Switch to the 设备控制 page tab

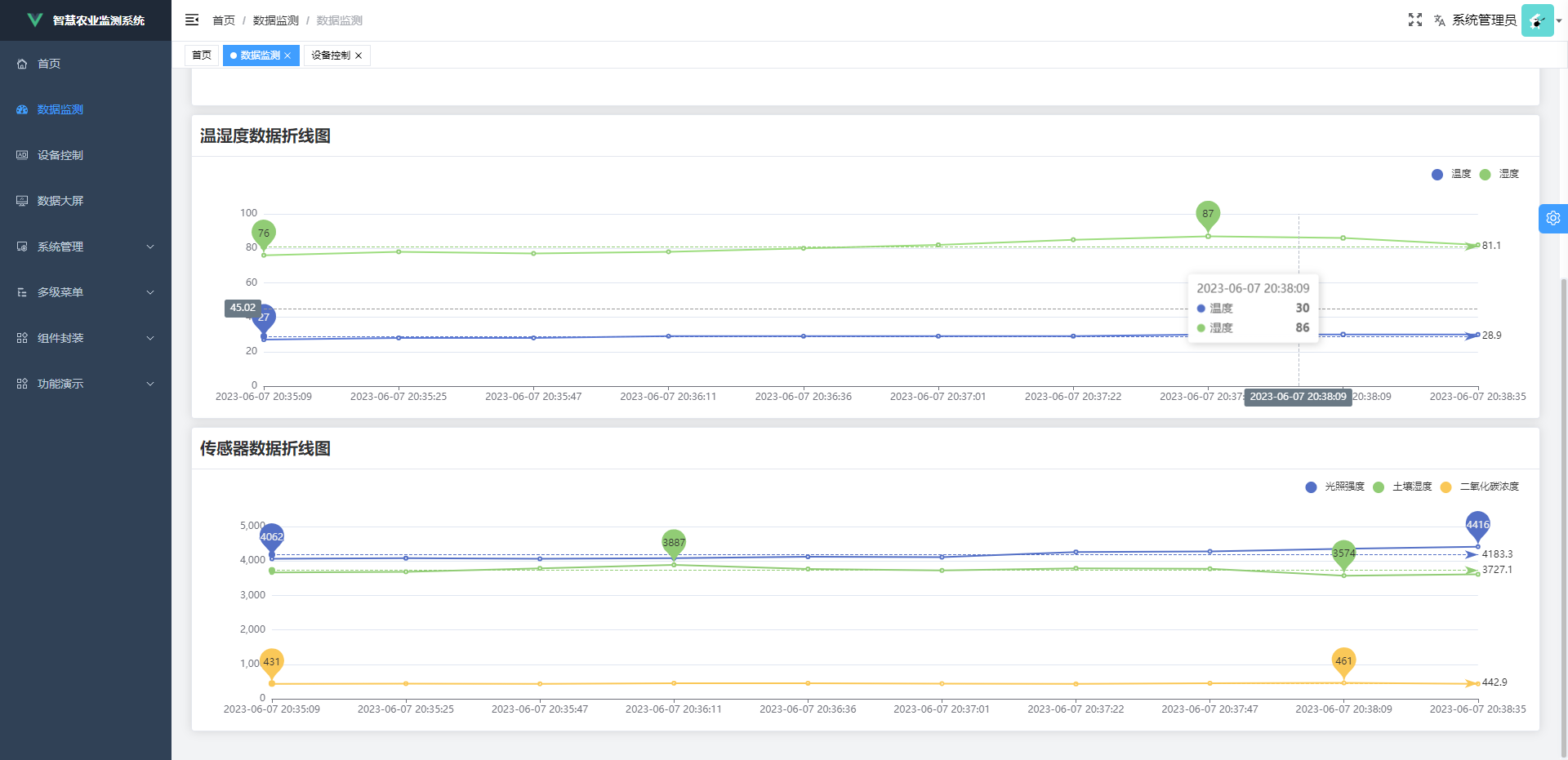[x=336, y=56]
